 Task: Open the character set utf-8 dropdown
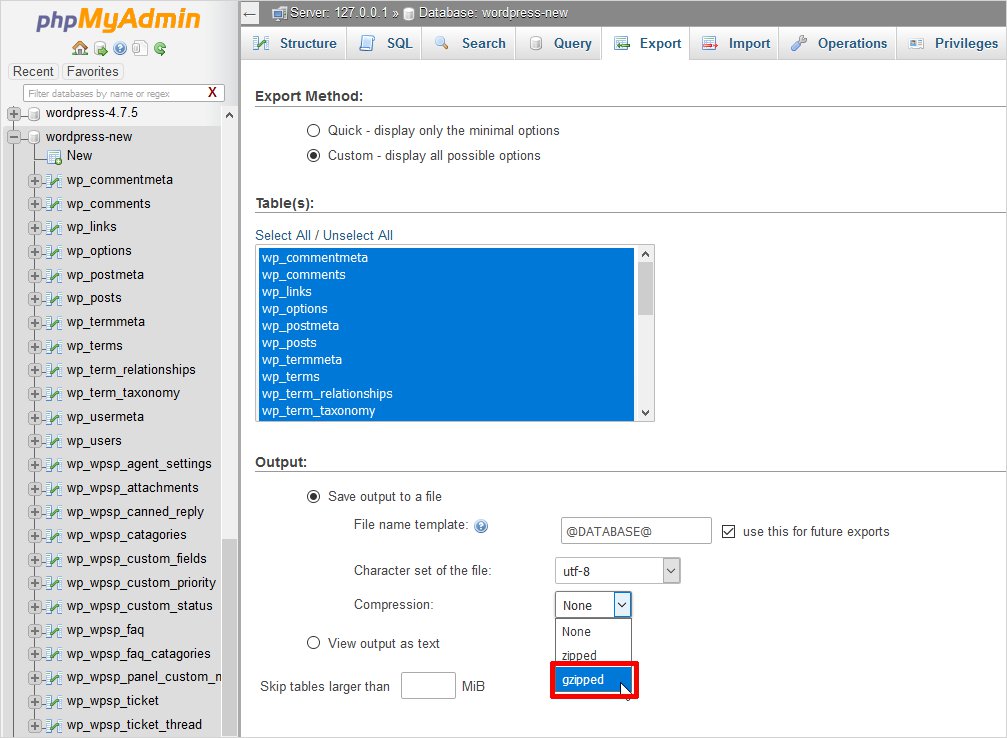[x=617, y=571]
